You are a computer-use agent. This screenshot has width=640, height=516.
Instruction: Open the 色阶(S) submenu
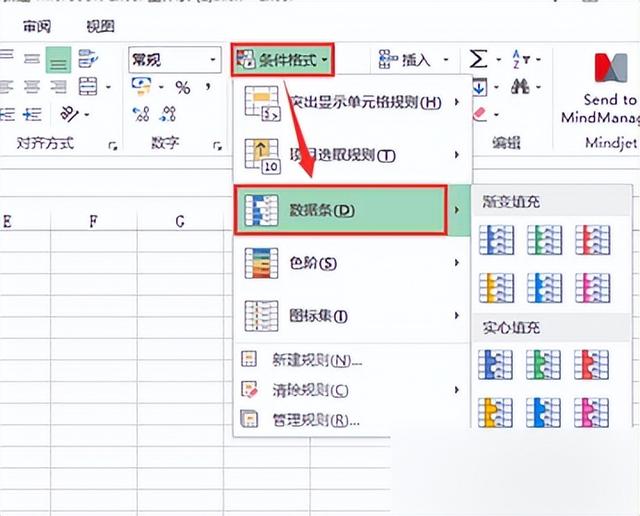(353, 263)
